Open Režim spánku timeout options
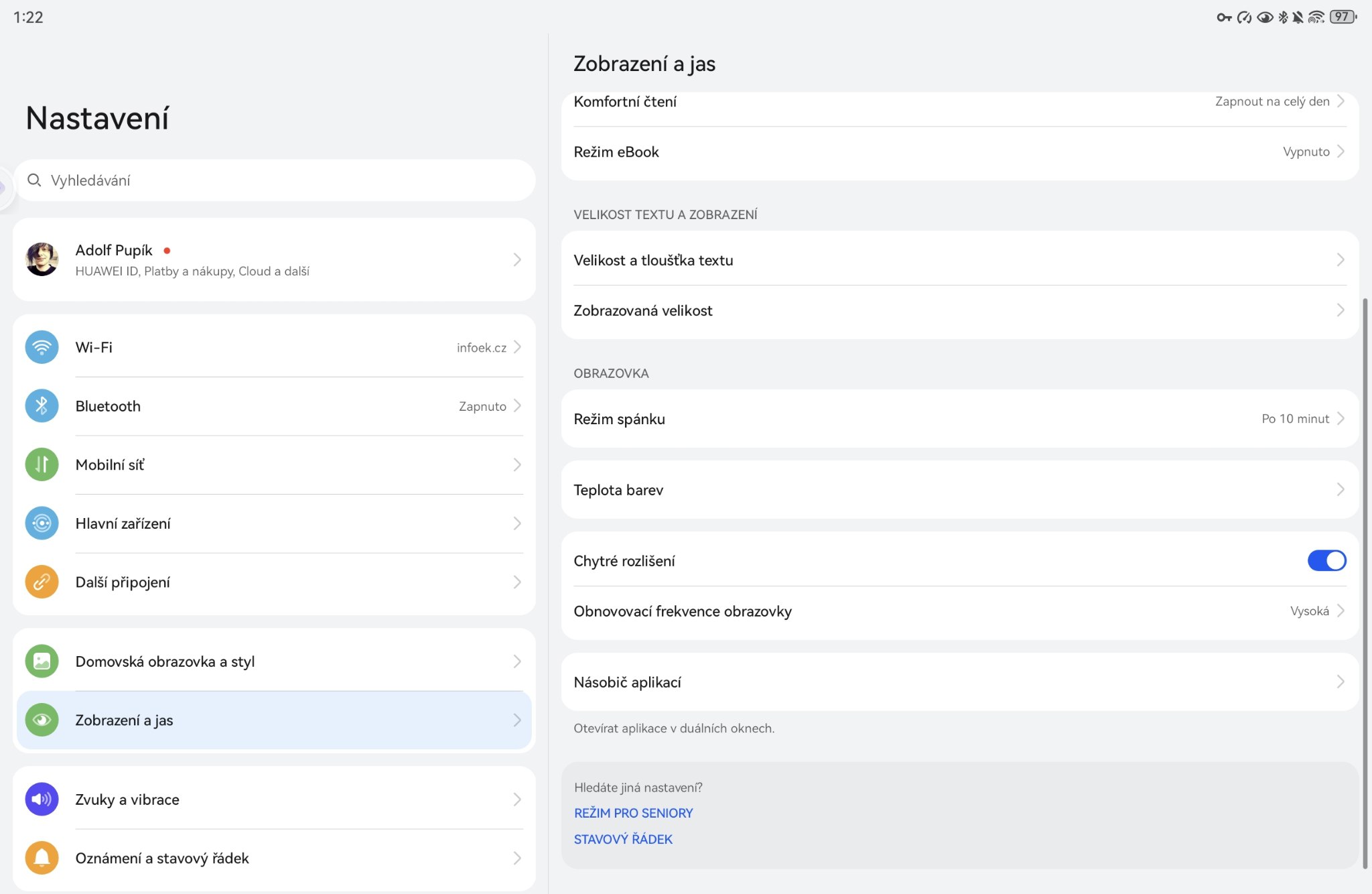1372x894 pixels. pos(959,419)
